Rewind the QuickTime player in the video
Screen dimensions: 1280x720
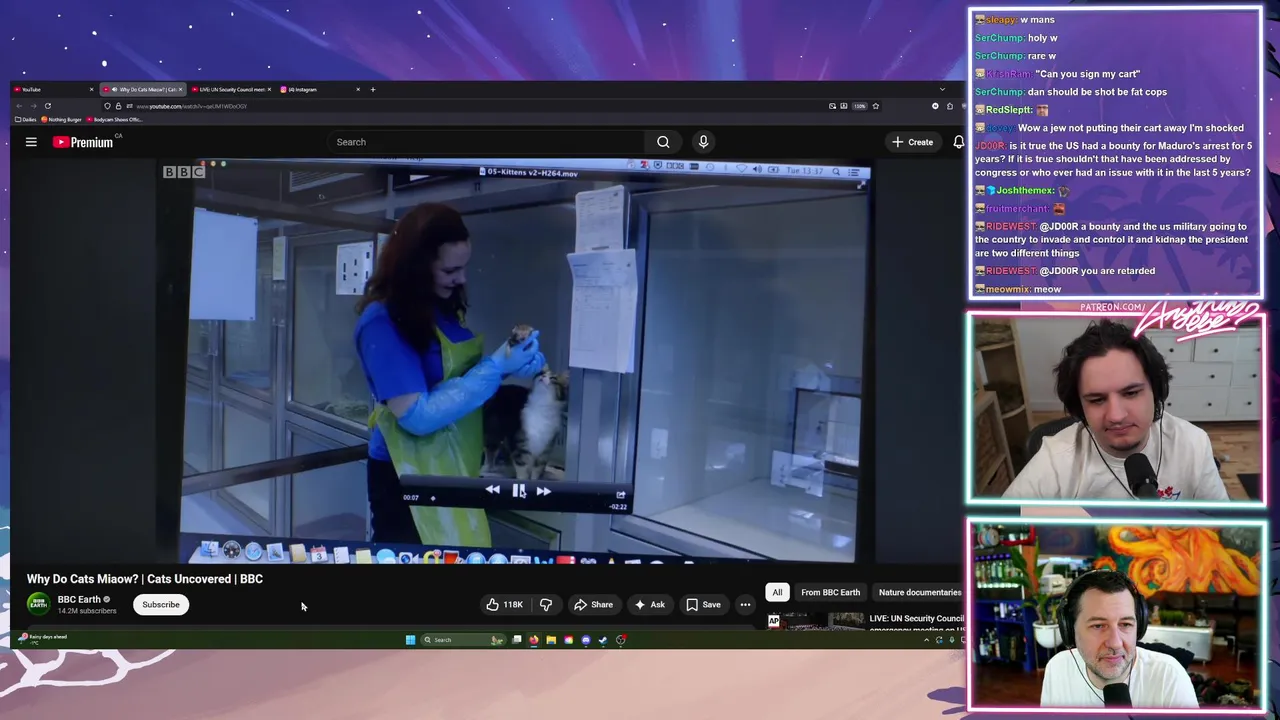[x=492, y=490]
